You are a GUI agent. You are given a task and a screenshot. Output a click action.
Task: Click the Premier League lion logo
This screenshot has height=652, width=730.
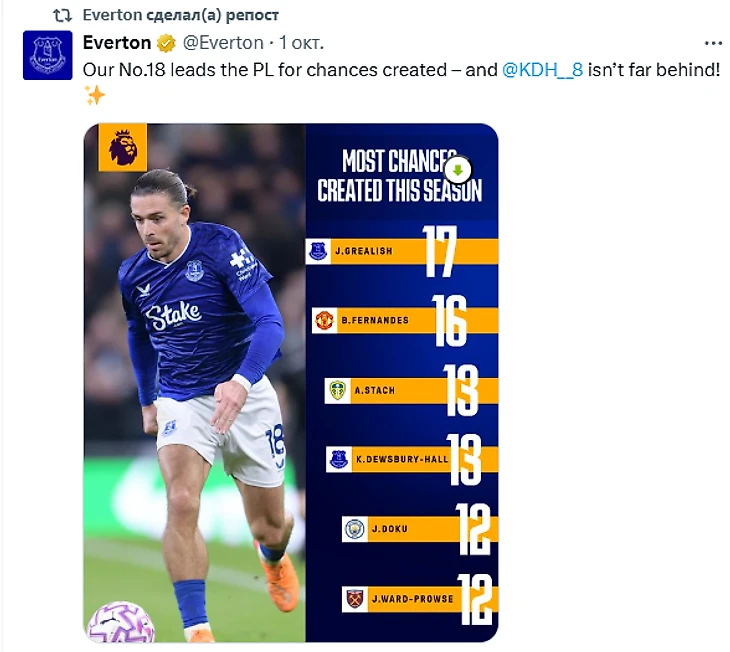click(123, 147)
